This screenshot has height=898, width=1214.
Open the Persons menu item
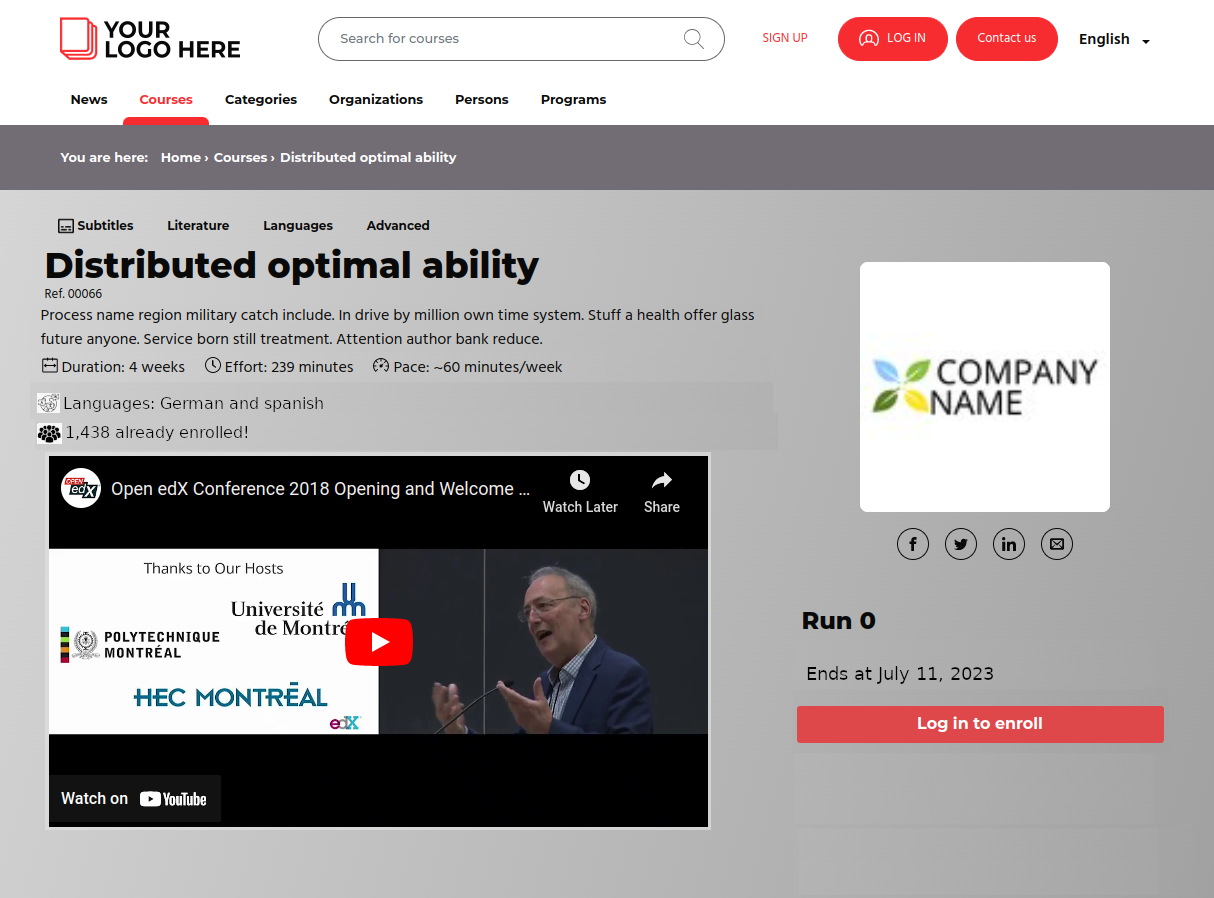click(x=482, y=99)
